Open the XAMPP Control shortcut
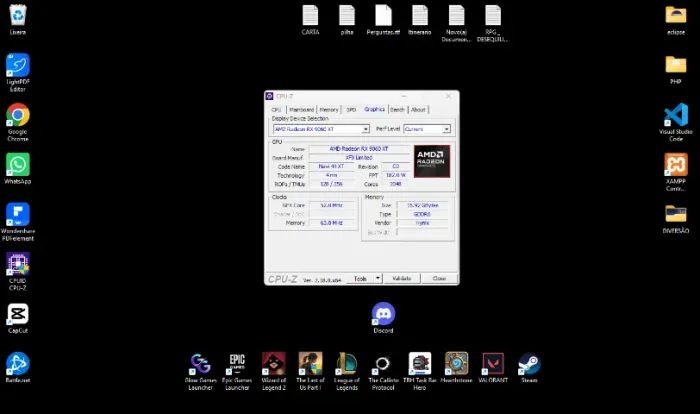Image resolution: width=700 pixels, height=414 pixels. (x=676, y=172)
